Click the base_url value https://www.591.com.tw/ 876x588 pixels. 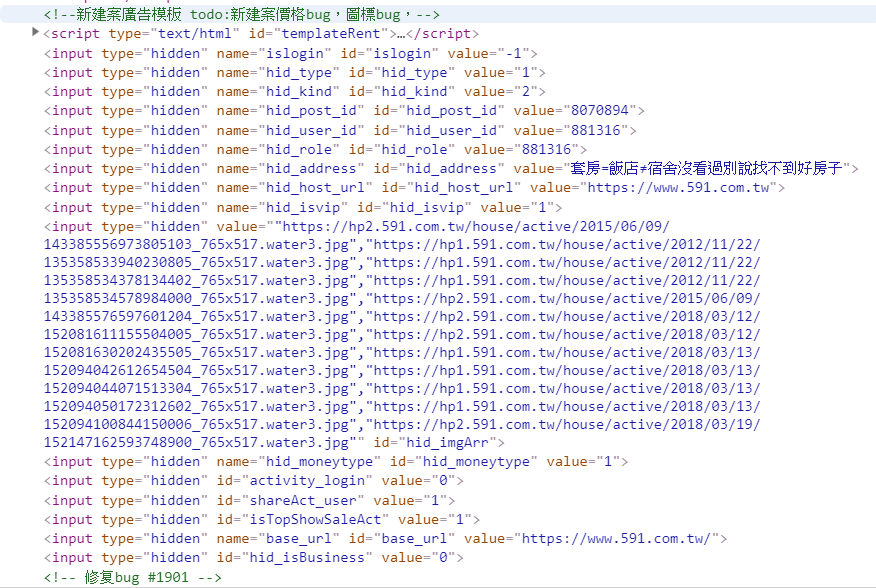click(616, 538)
